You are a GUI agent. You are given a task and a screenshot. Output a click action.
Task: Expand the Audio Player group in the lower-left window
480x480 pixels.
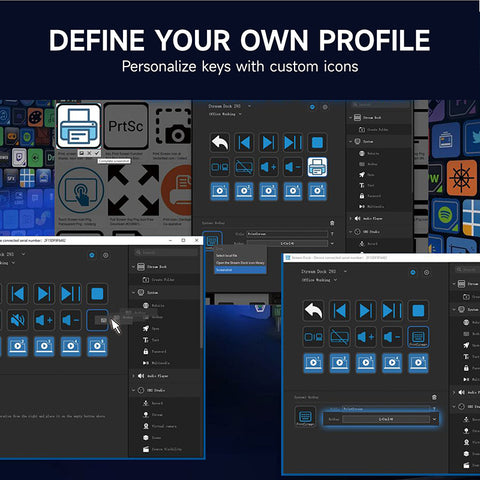[133, 376]
